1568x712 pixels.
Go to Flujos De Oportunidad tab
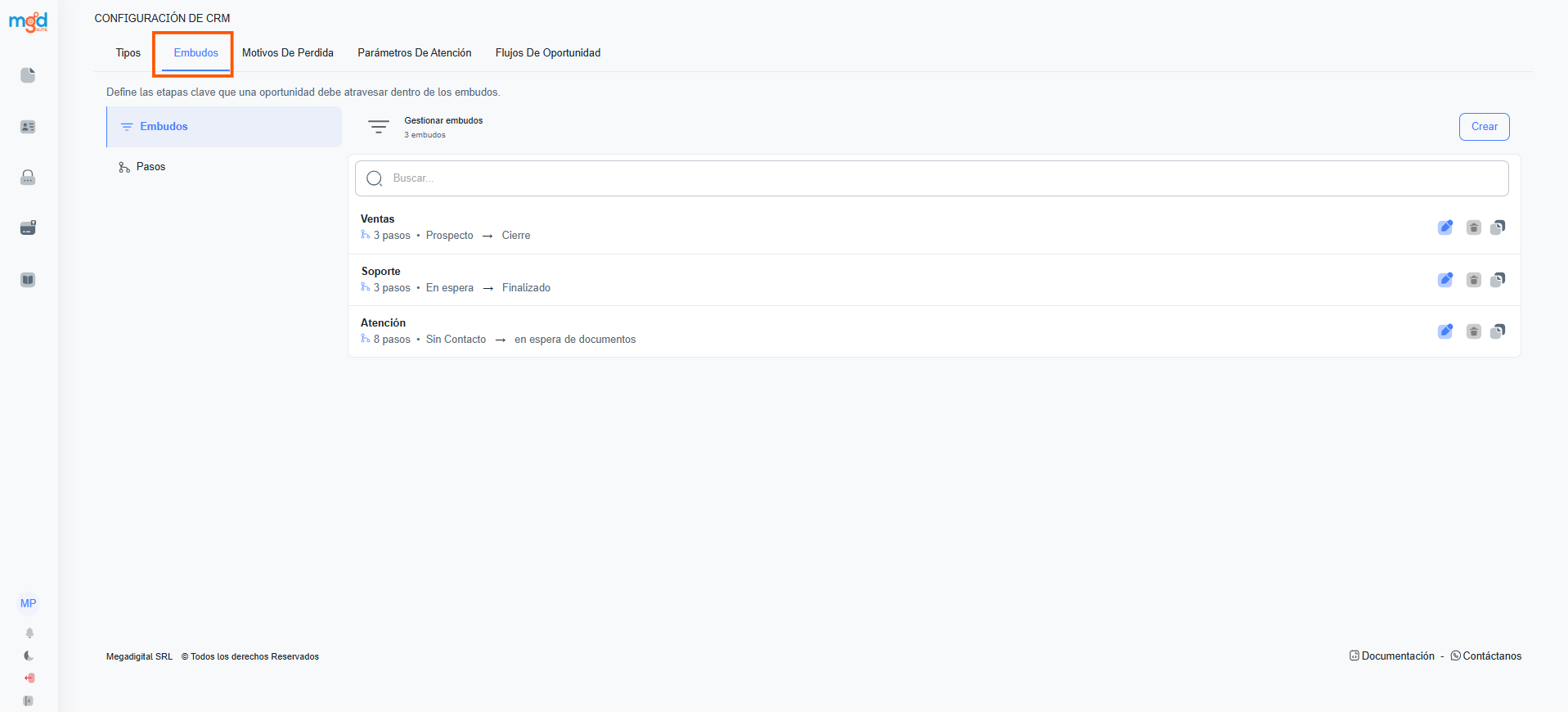[547, 53]
